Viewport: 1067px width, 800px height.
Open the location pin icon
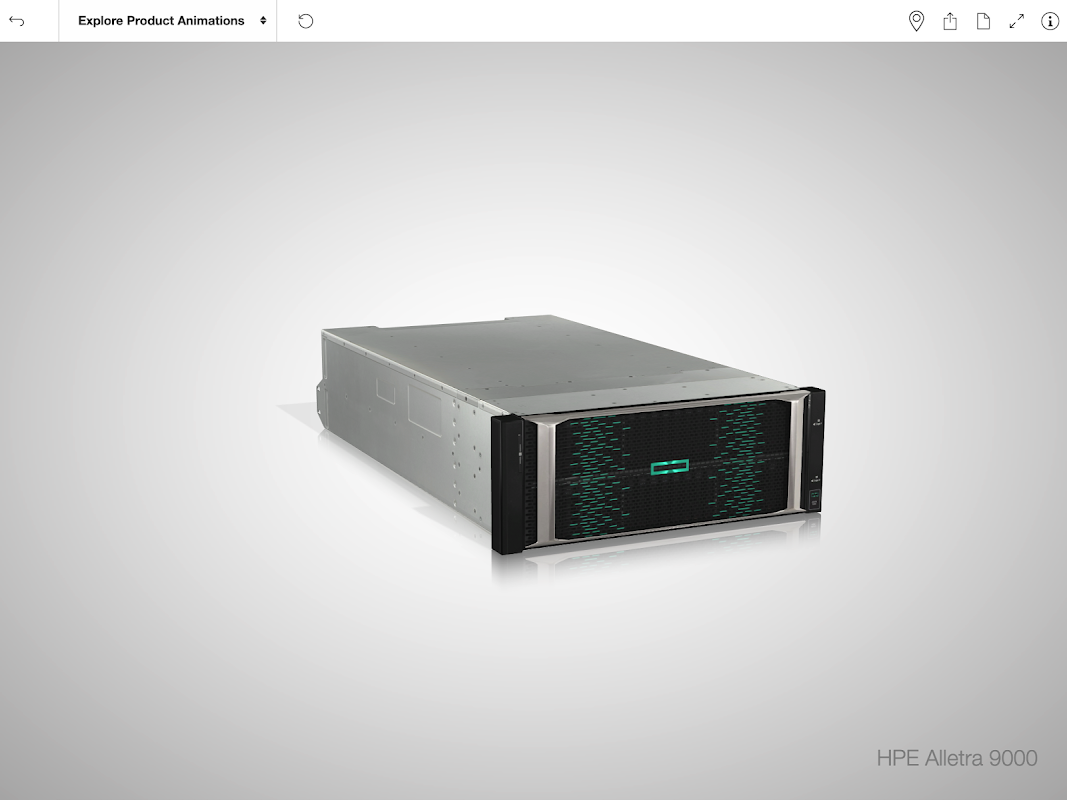tap(916, 21)
